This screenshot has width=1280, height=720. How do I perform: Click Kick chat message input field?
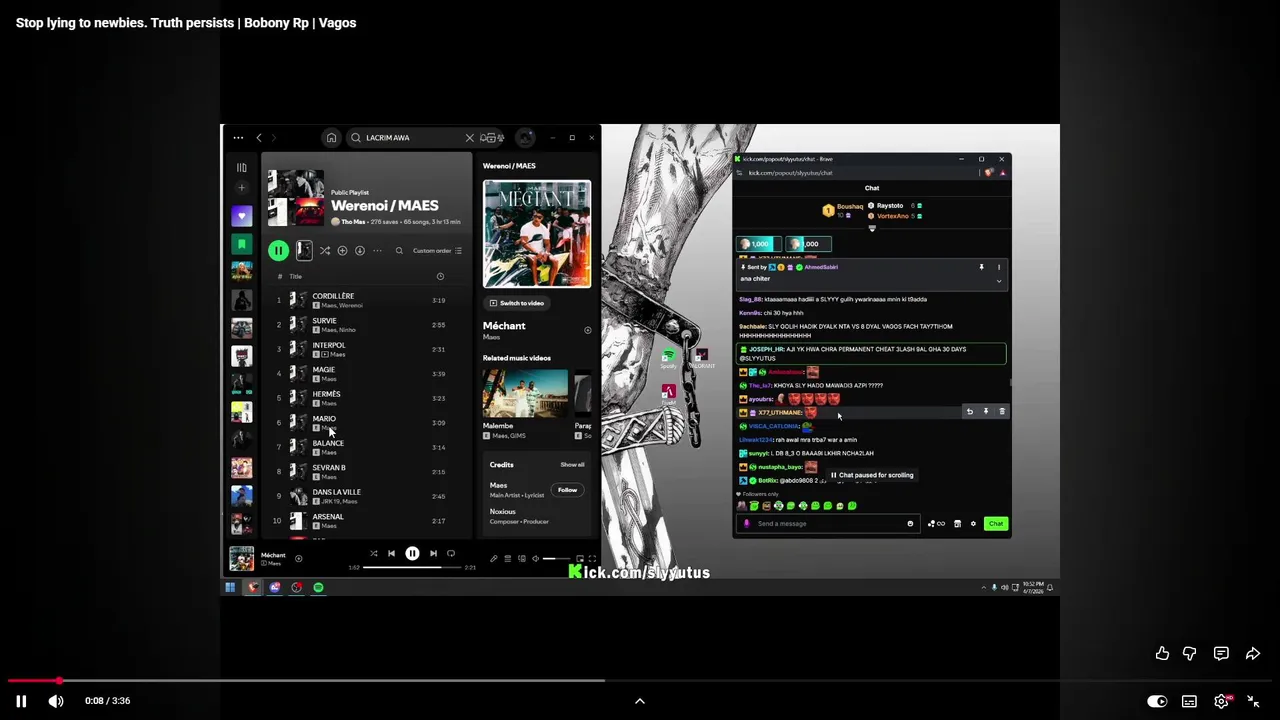click(828, 524)
